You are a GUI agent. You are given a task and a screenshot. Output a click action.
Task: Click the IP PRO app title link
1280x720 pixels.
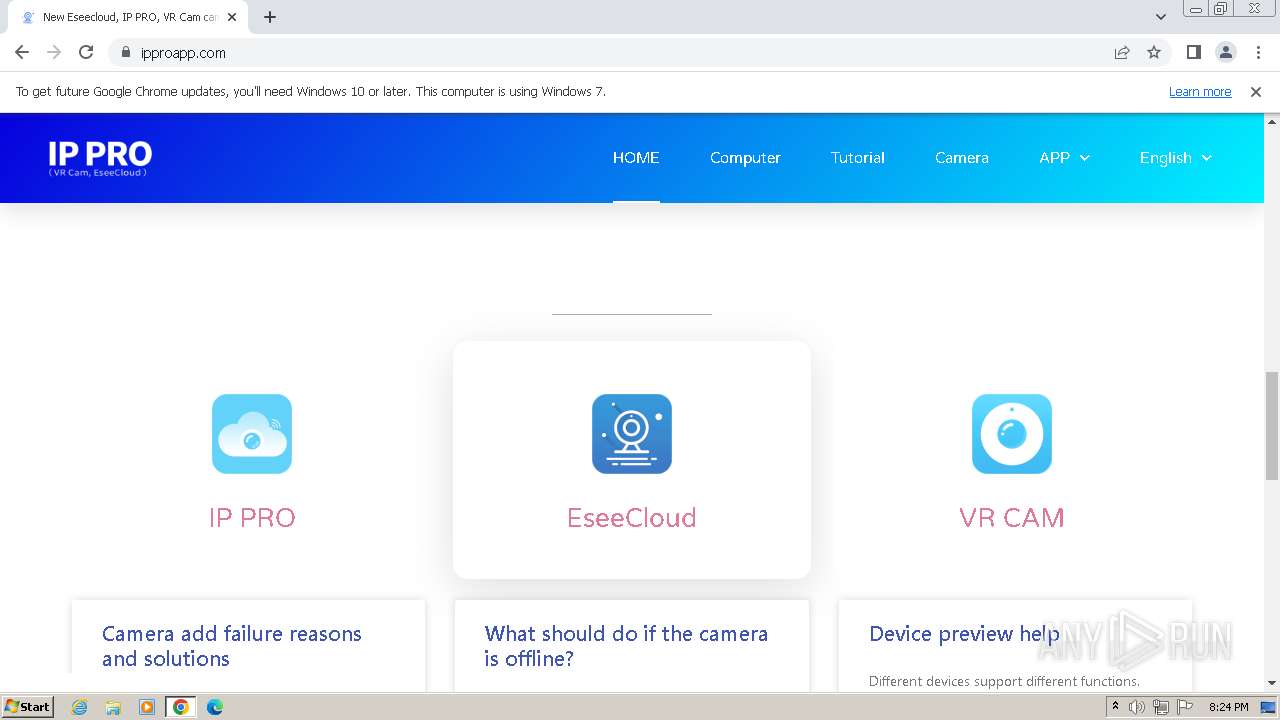pyautogui.click(x=252, y=517)
